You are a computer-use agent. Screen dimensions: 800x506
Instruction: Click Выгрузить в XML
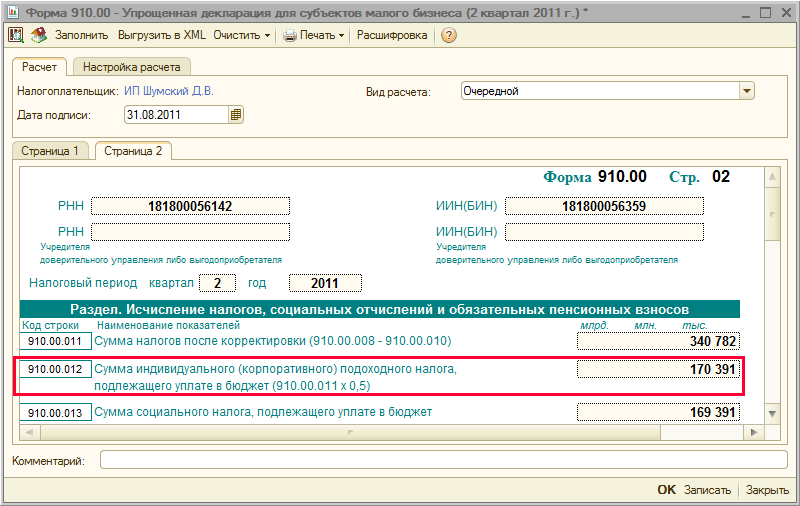click(x=162, y=35)
